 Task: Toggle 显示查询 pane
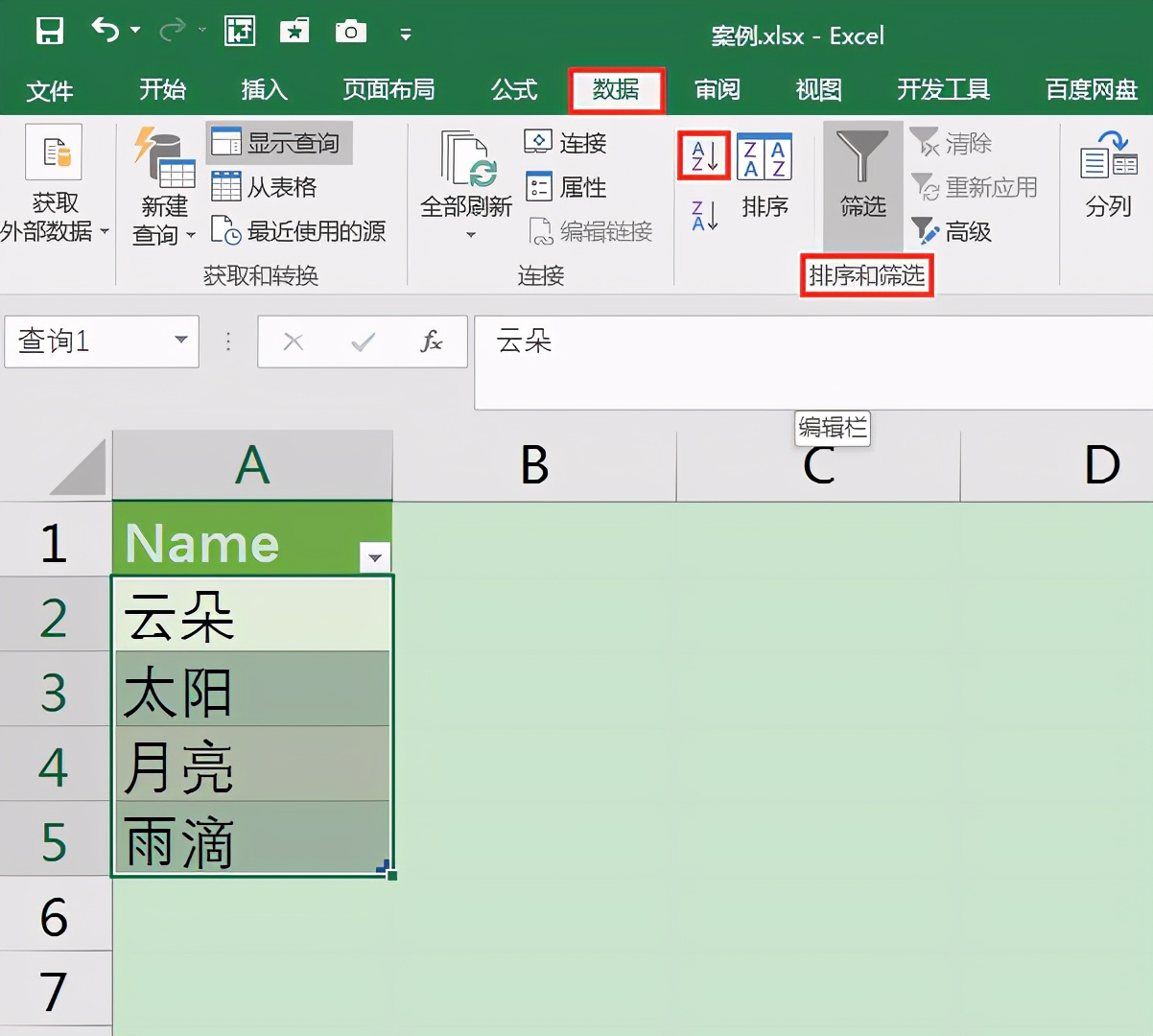279,143
